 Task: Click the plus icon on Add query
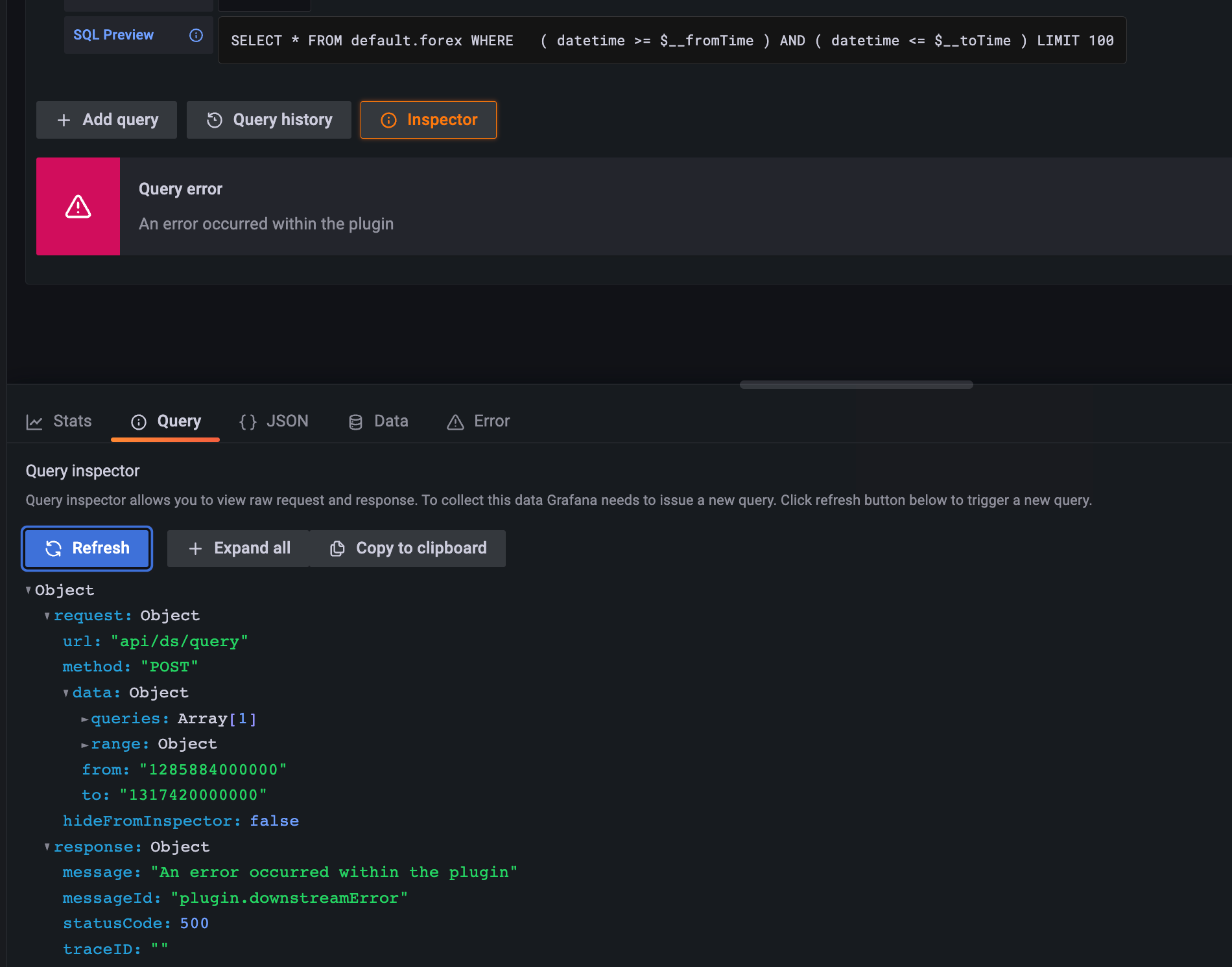[64, 119]
